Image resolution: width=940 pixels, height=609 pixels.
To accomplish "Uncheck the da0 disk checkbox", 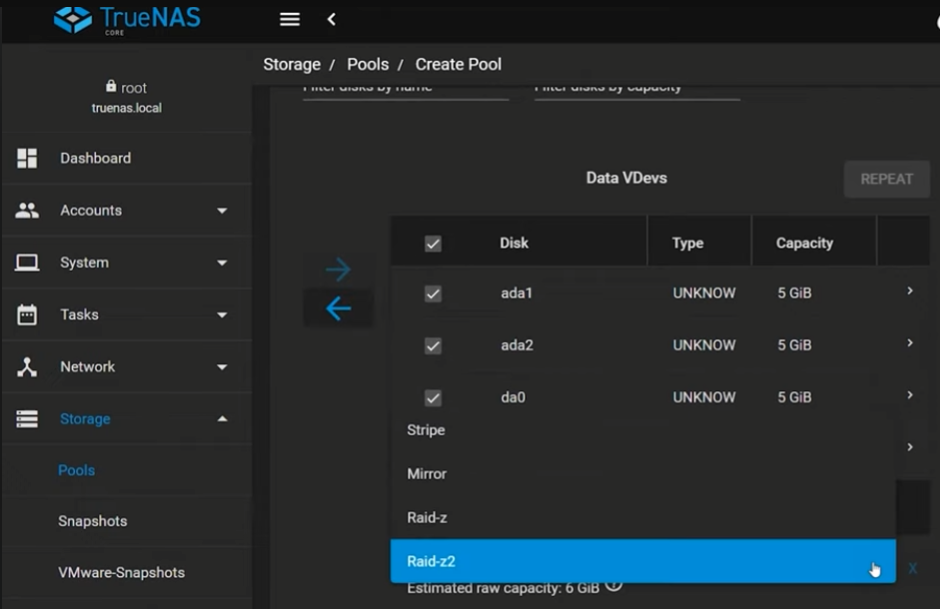I will [x=433, y=398].
